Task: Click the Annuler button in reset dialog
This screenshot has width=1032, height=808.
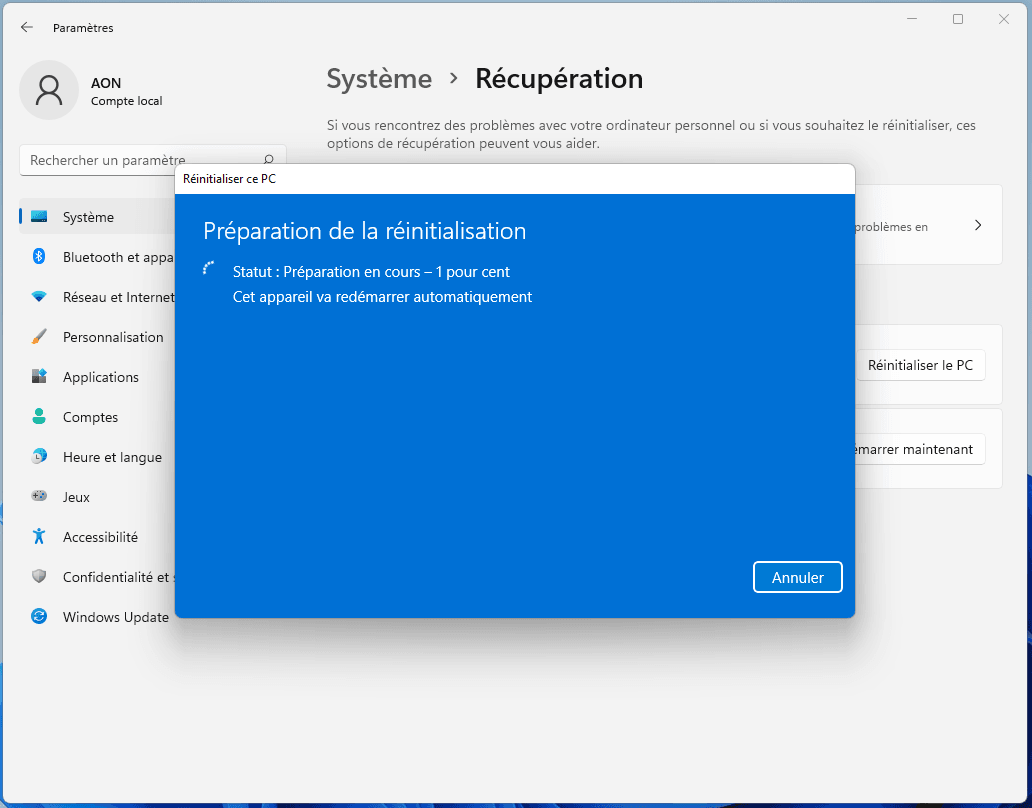Action: pos(797,577)
